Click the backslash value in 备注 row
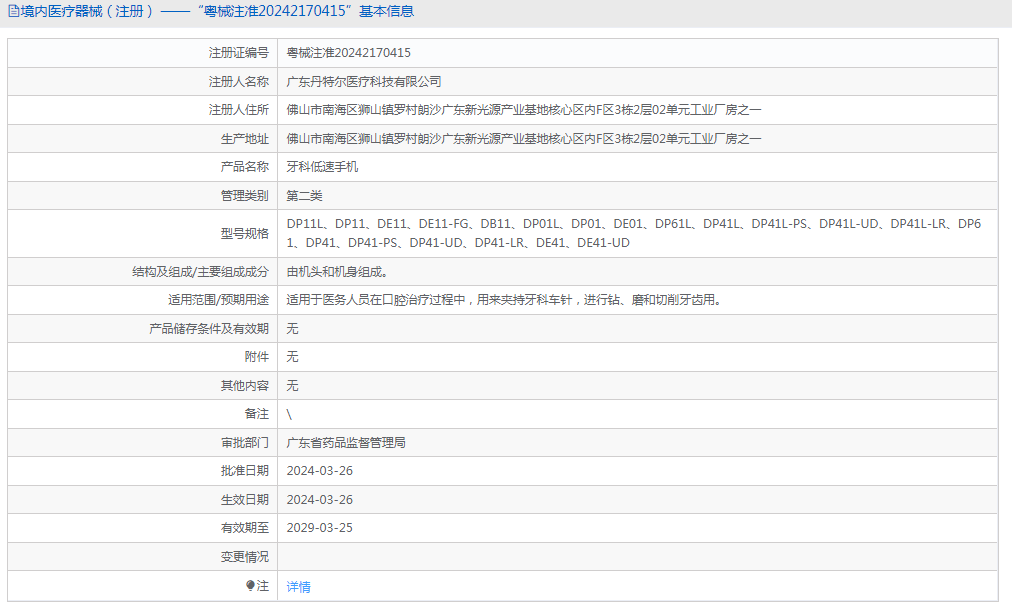 point(289,414)
